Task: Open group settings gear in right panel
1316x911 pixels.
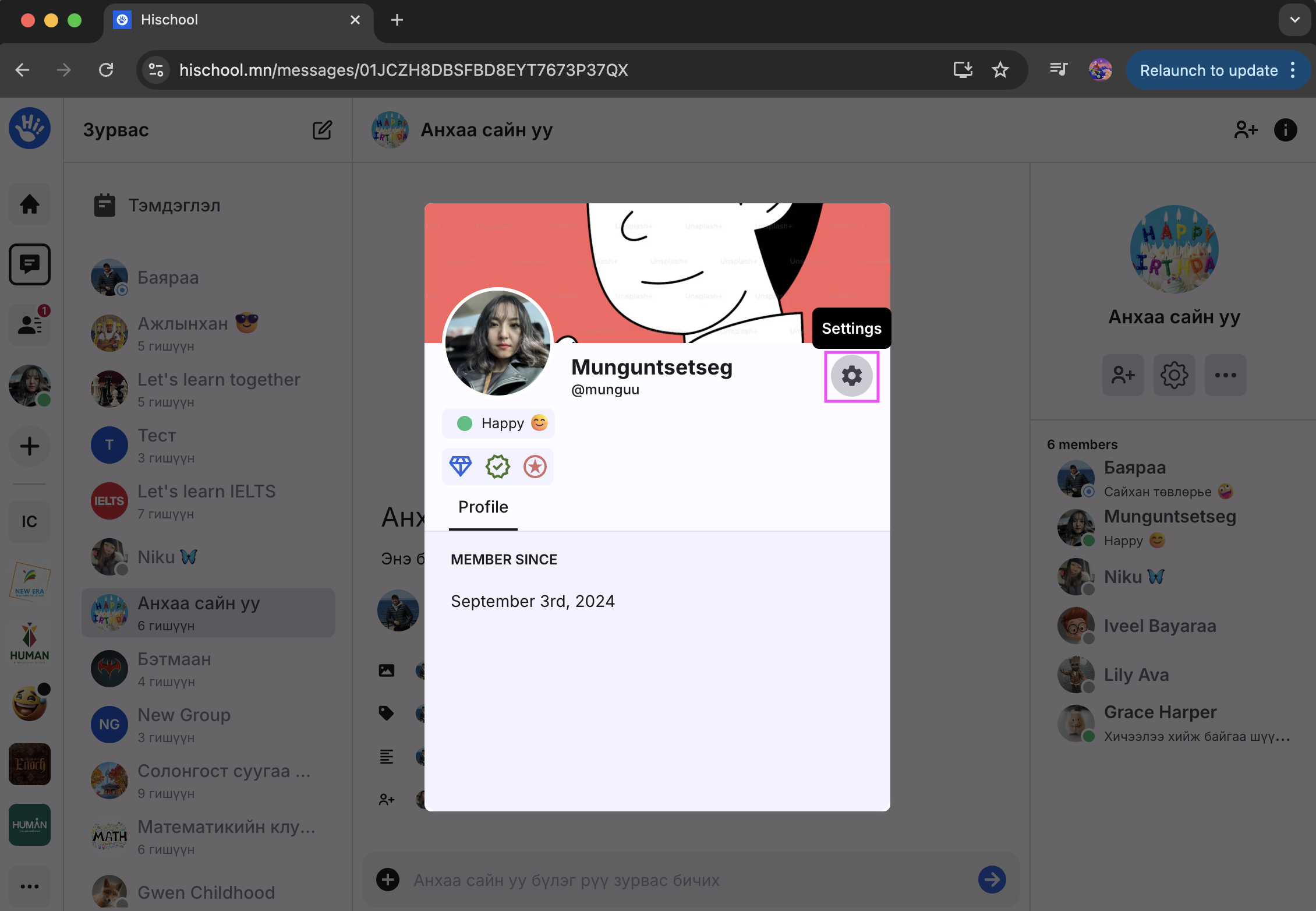Action: point(1174,375)
